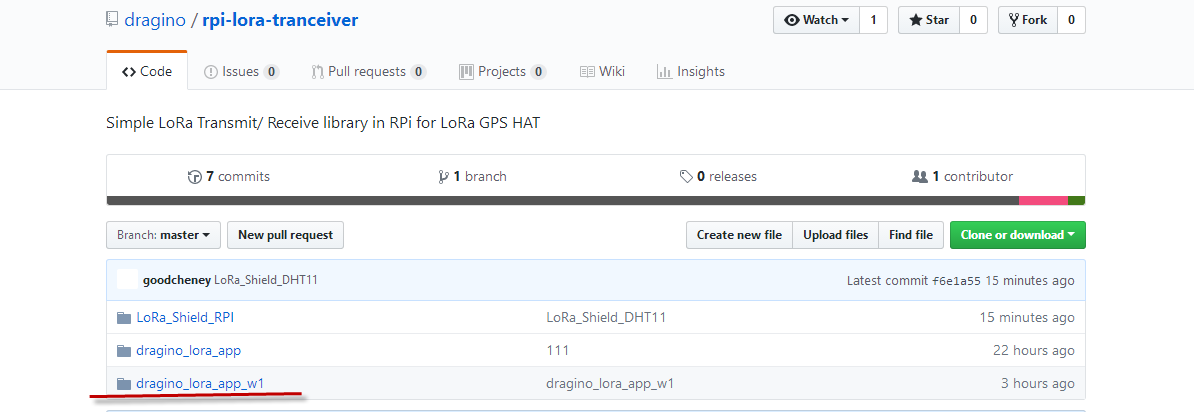Click Find file button
The height and width of the screenshot is (412, 1194).
coord(911,235)
